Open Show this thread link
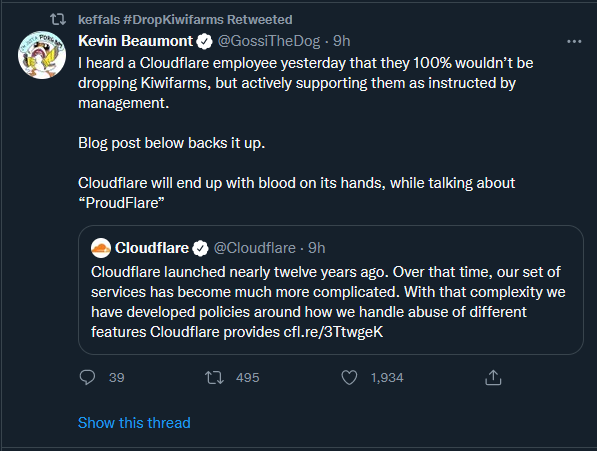 [134, 423]
